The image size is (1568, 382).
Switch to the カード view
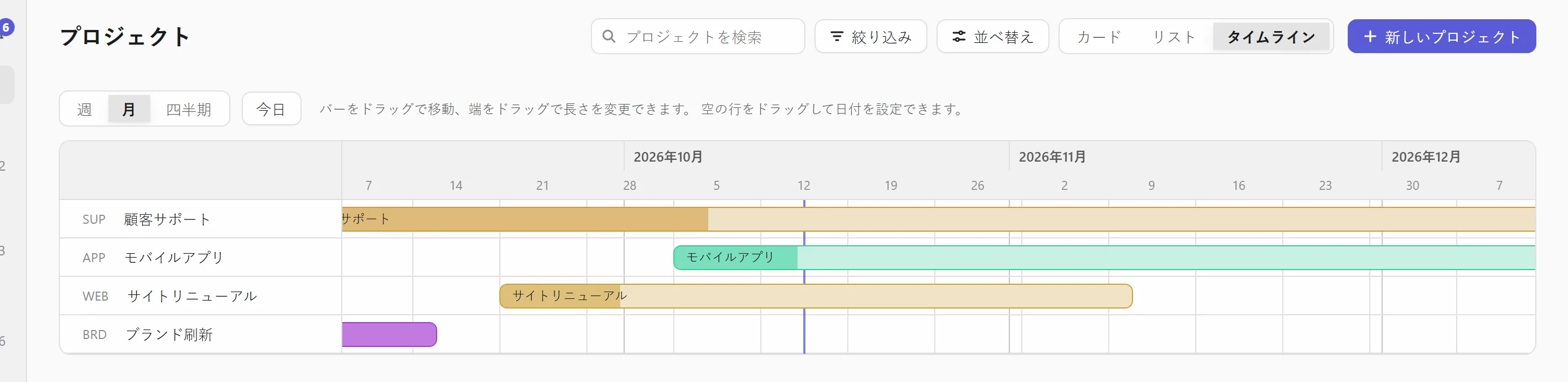point(1099,37)
